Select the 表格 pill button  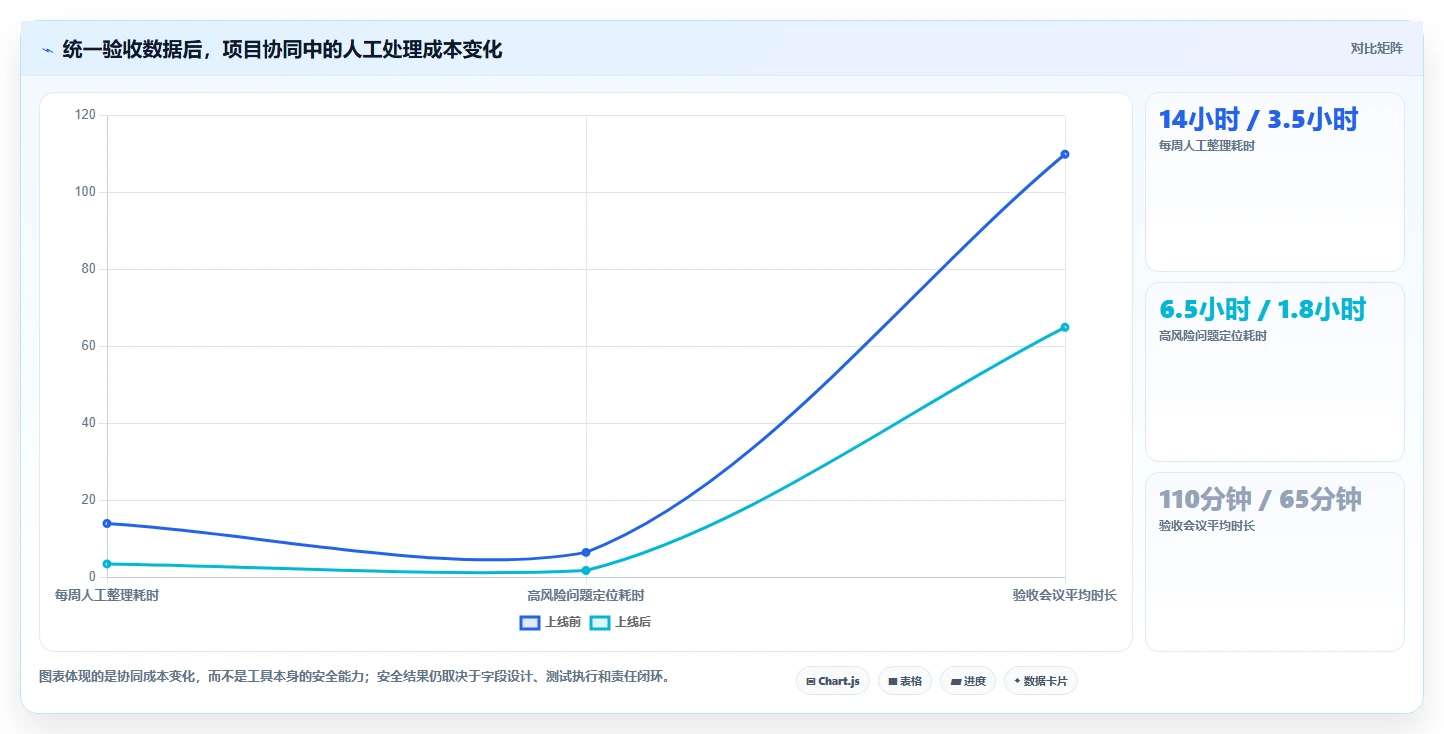904,681
